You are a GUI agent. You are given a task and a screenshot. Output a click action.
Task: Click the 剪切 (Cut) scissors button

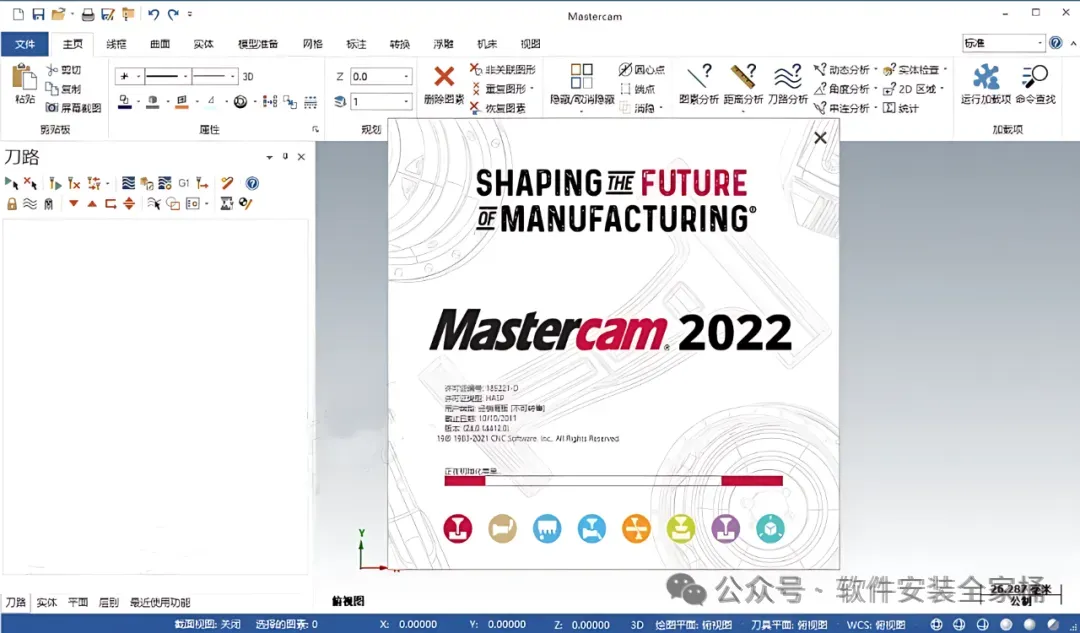(x=64, y=70)
